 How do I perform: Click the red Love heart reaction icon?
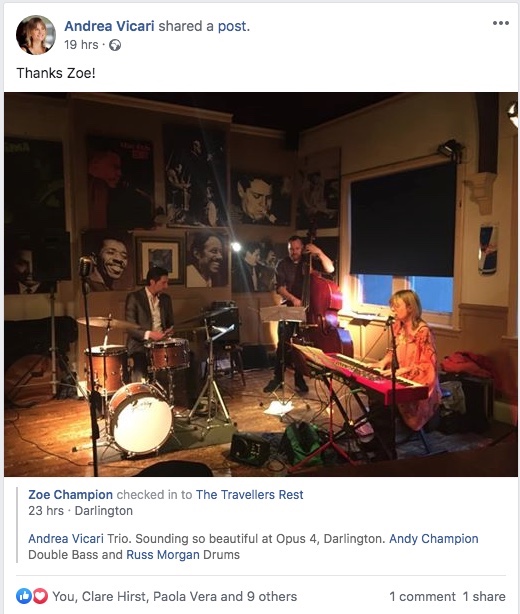click(40, 596)
